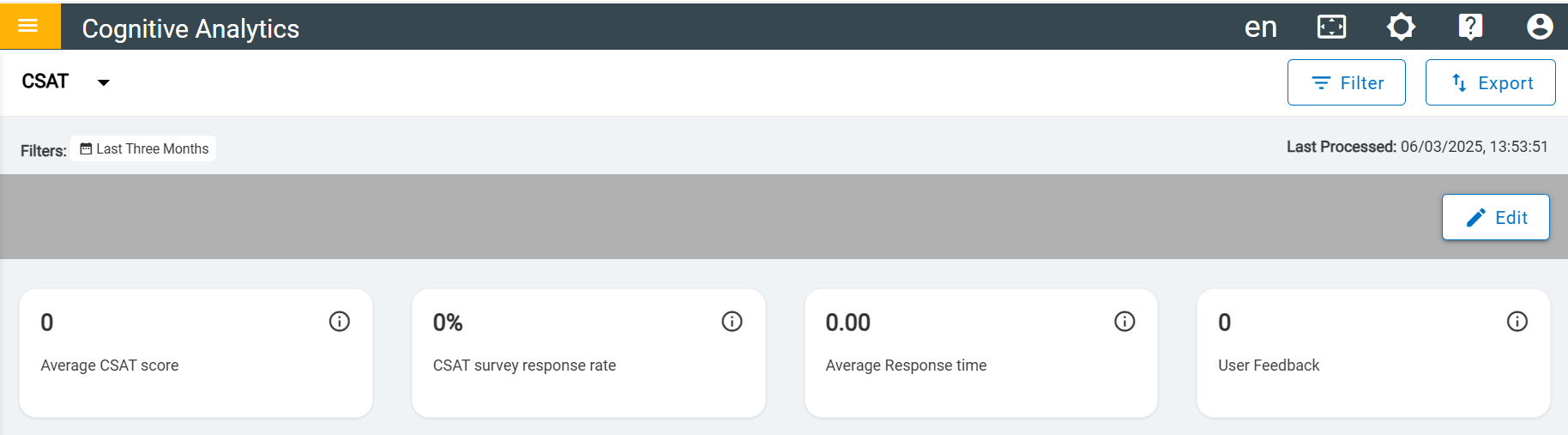Show info for Average Response time
Screen dimensions: 1568x435
[1125, 322]
